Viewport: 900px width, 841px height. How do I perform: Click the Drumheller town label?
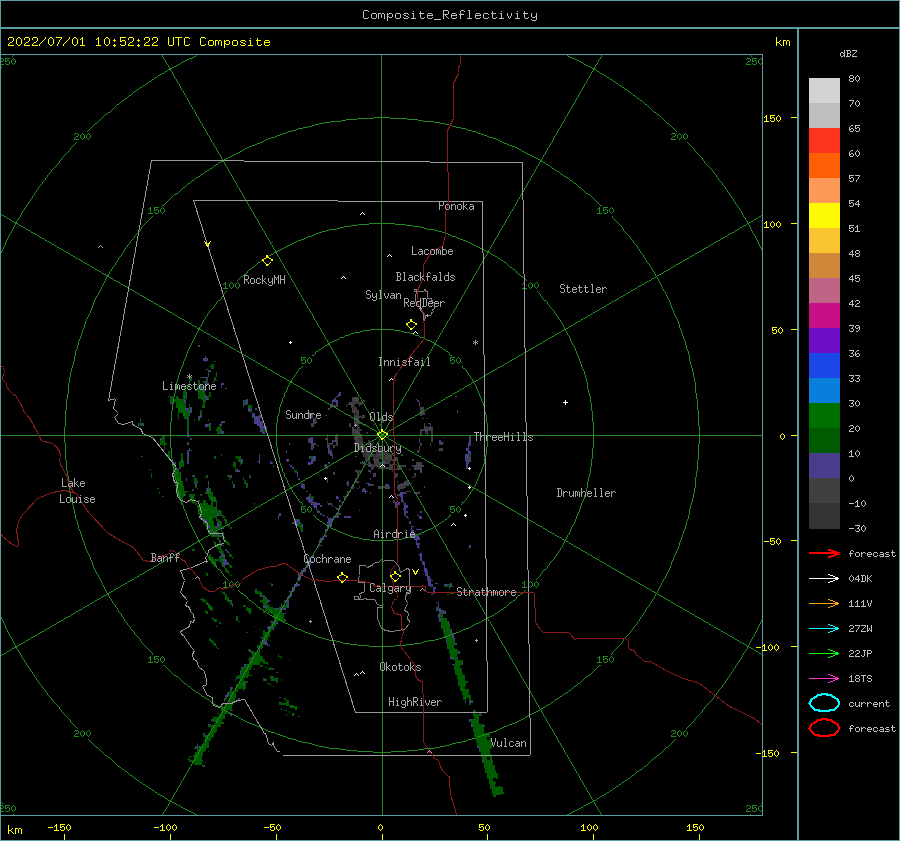[x=586, y=493]
